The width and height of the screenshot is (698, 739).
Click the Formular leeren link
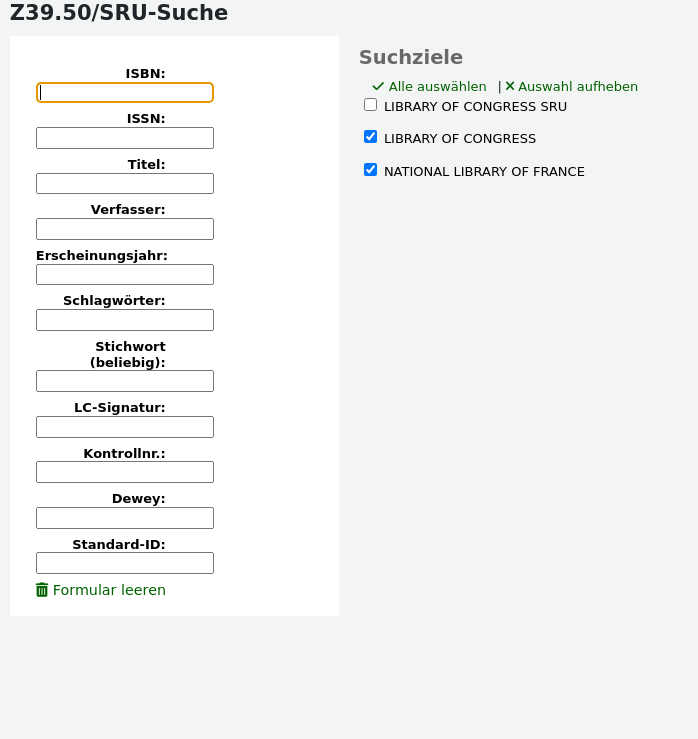click(x=109, y=590)
